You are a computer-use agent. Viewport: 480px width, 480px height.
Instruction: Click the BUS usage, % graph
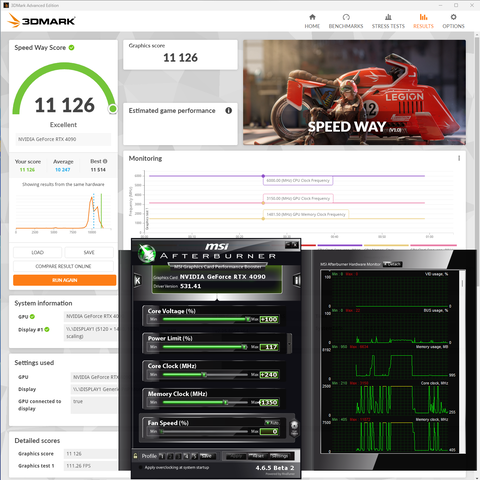(x=390, y=326)
